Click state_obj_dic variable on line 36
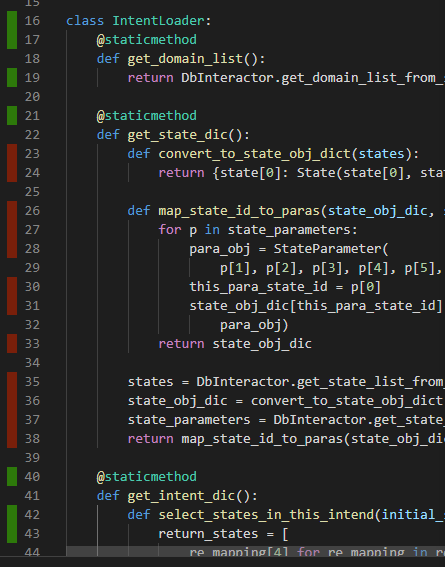This screenshot has height=567, width=445. pos(177,400)
